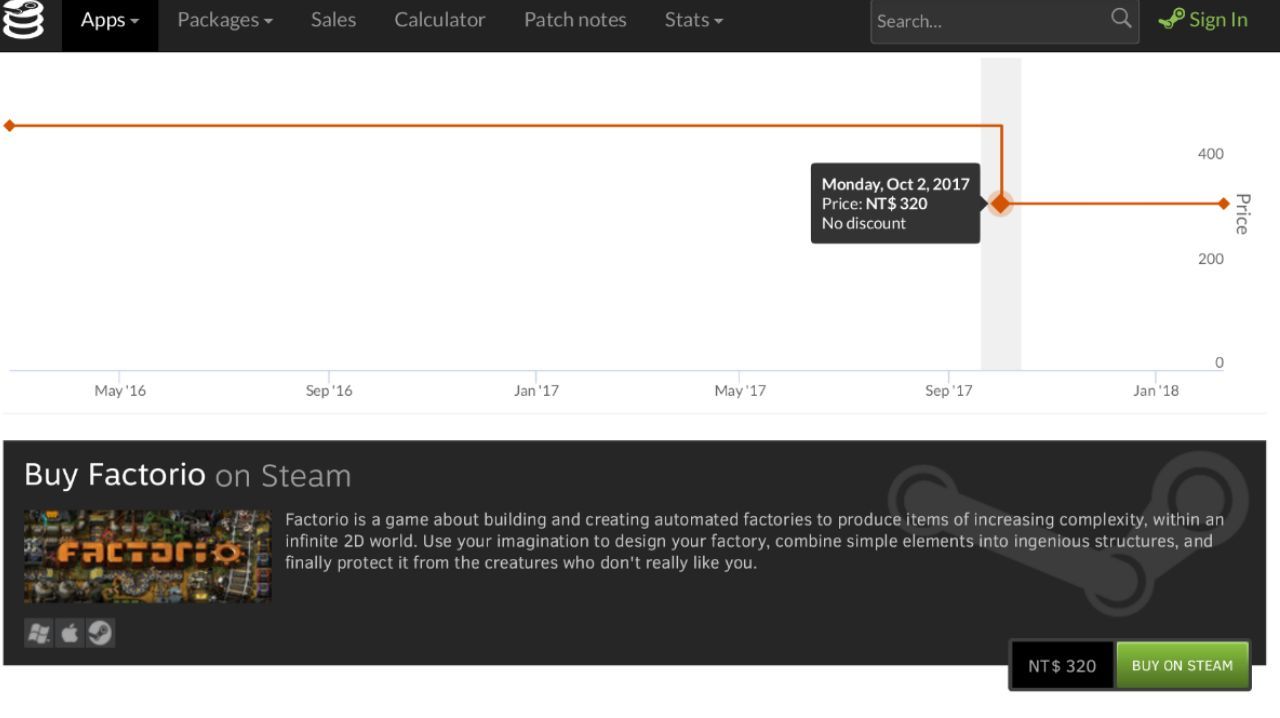Click the NT$ 320 price box
This screenshot has height=718, width=1280.
(x=1062, y=666)
